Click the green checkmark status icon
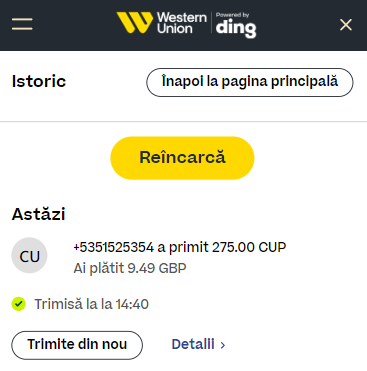The image size is (367, 371). click(x=19, y=304)
